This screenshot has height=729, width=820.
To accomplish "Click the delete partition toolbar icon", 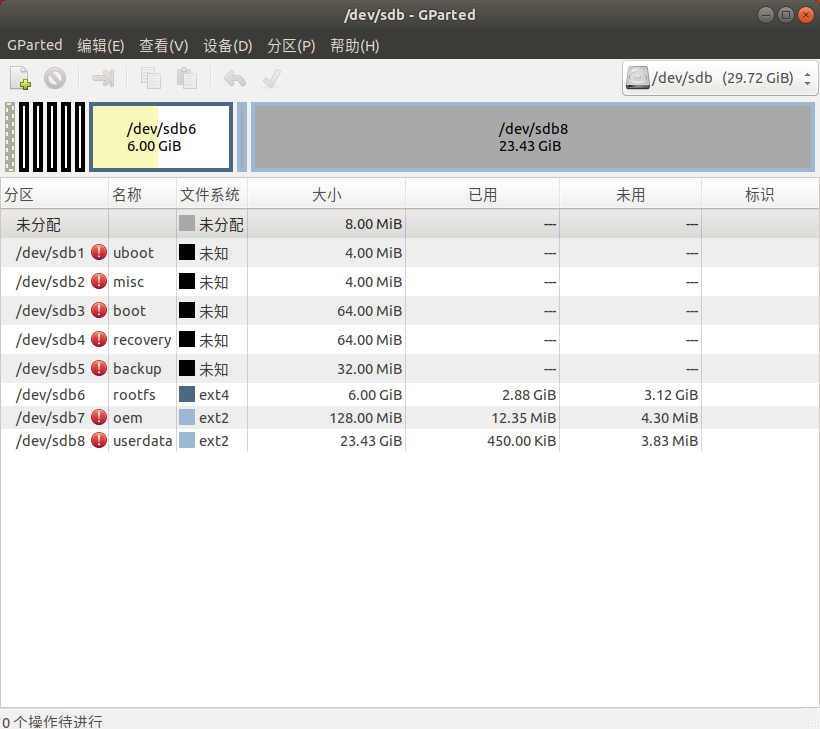I will [54, 78].
